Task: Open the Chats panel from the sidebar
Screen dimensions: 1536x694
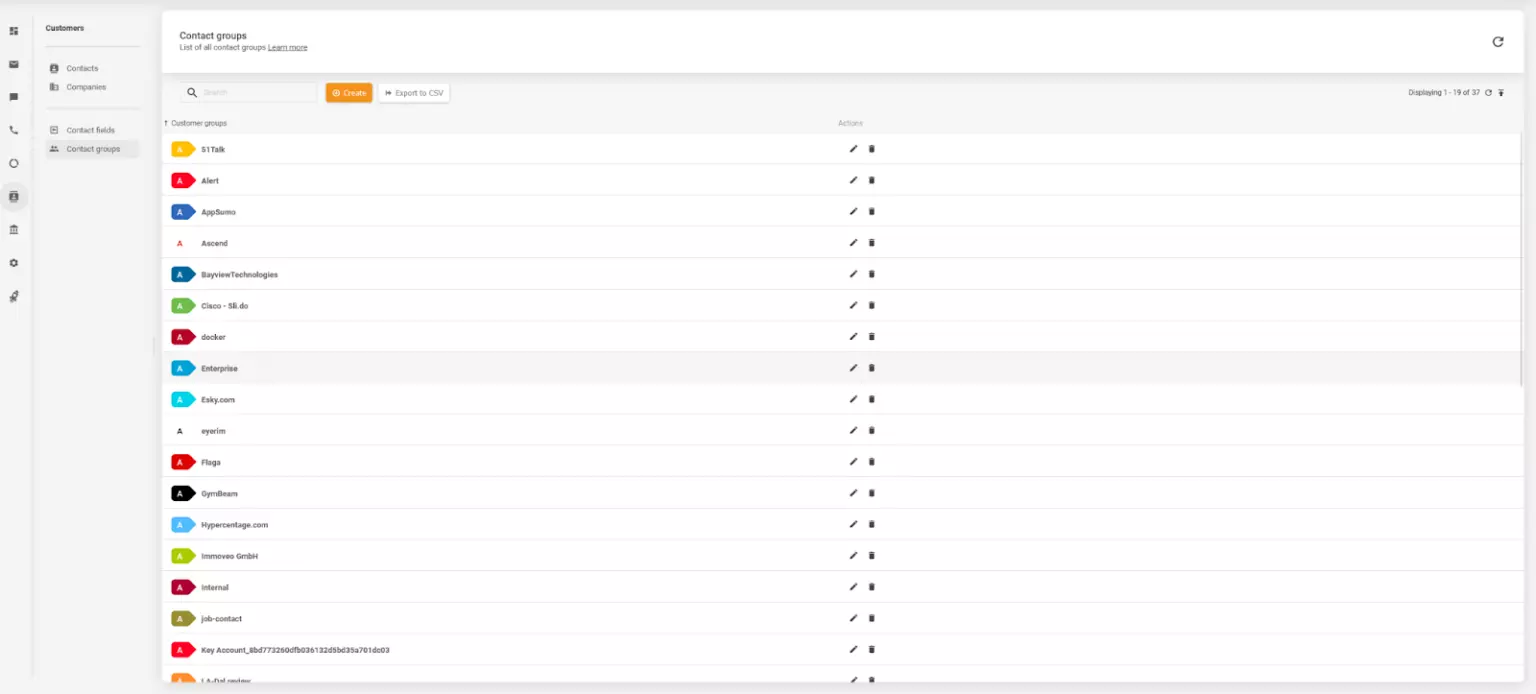Action: tap(13, 96)
